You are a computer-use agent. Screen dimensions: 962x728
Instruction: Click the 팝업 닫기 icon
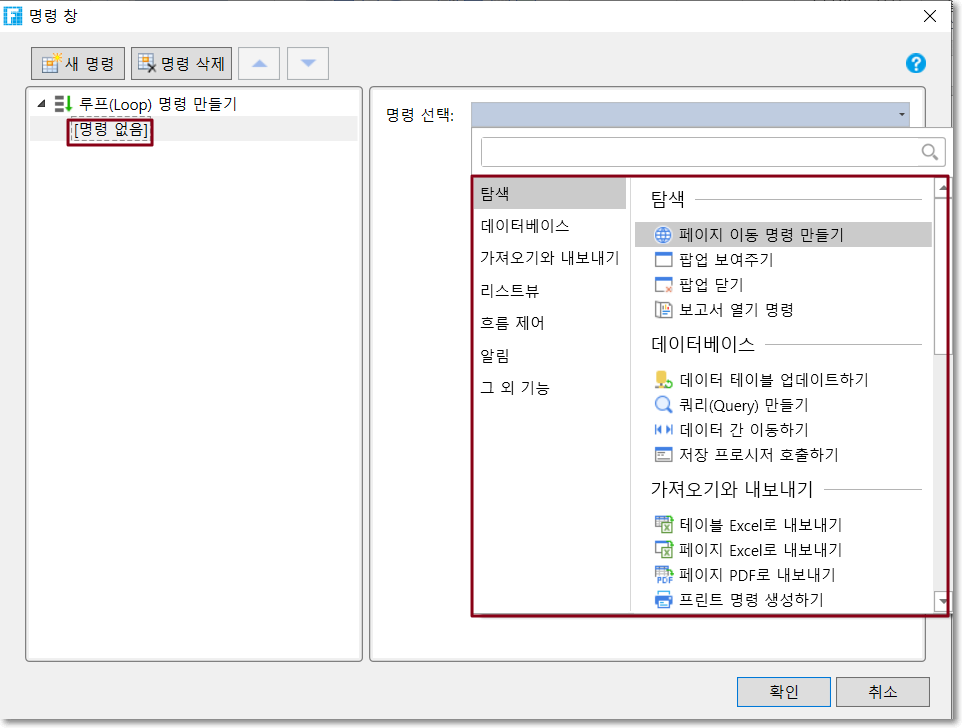(663, 285)
